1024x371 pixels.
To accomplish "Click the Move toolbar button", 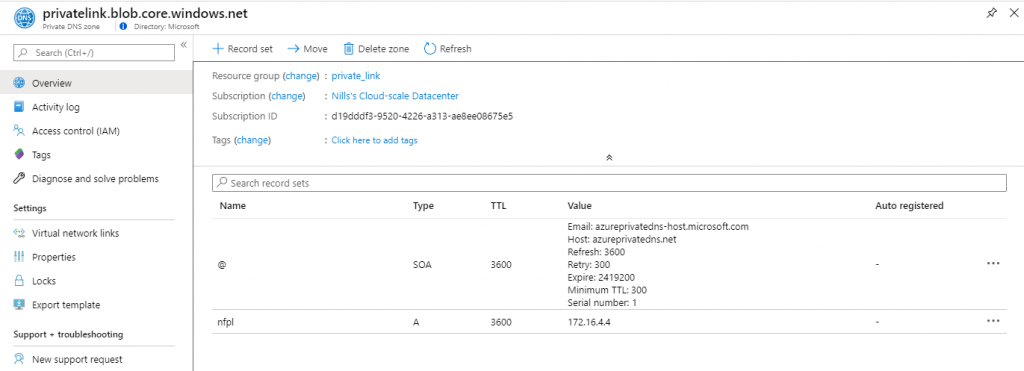I will click(x=308, y=48).
